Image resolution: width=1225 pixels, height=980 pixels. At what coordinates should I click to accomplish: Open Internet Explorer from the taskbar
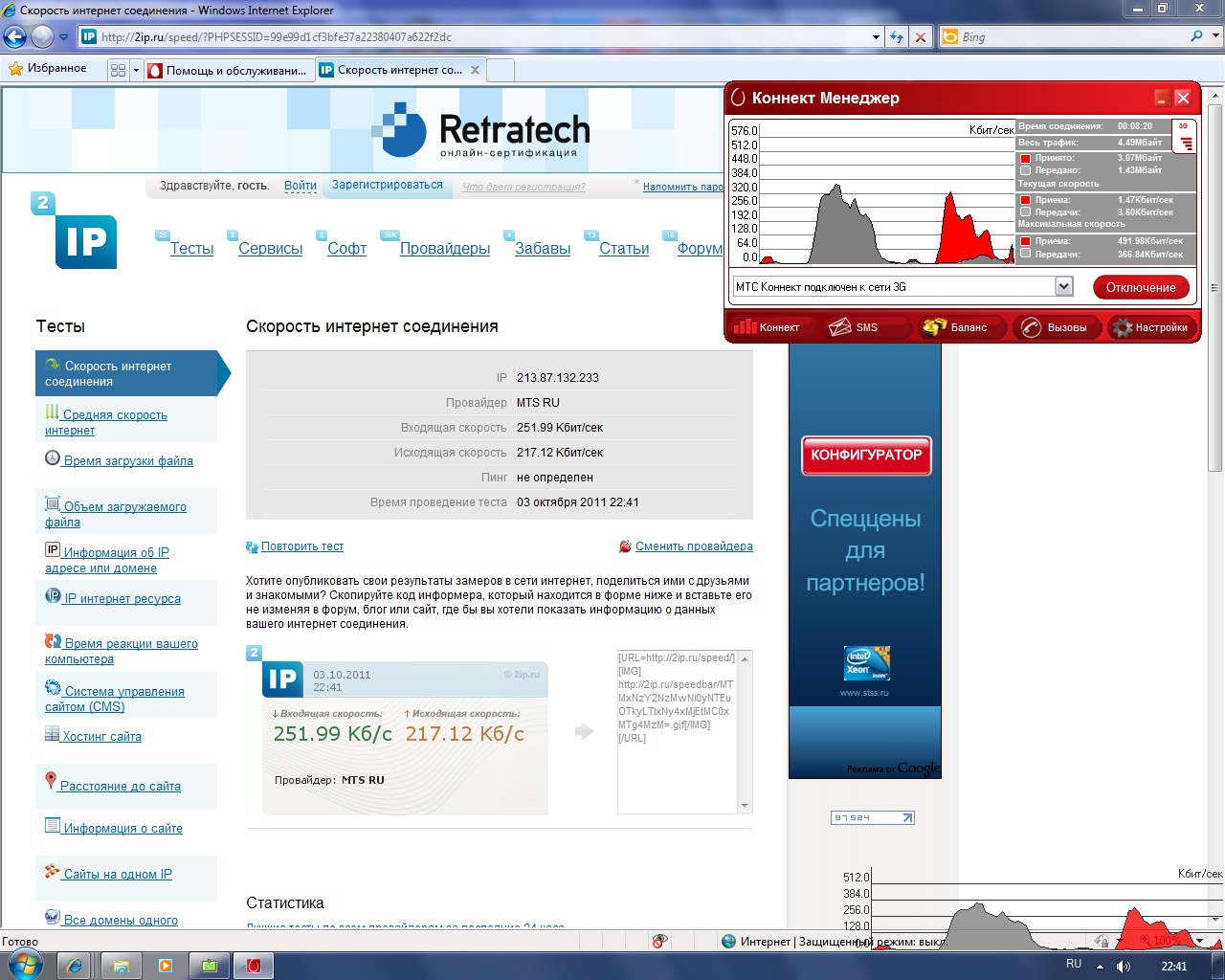pyautogui.click(x=75, y=966)
